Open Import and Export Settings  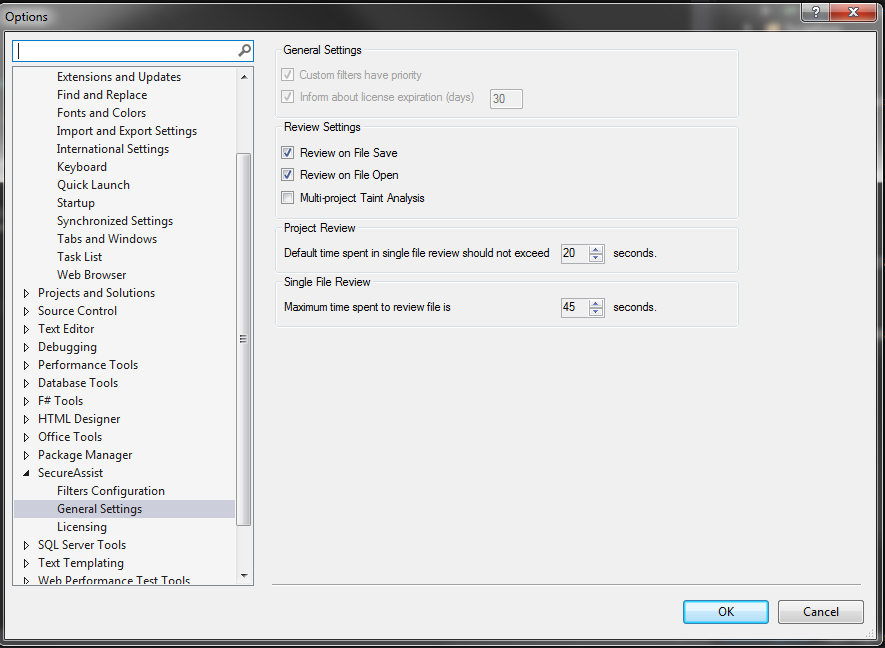(x=127, y=131)
